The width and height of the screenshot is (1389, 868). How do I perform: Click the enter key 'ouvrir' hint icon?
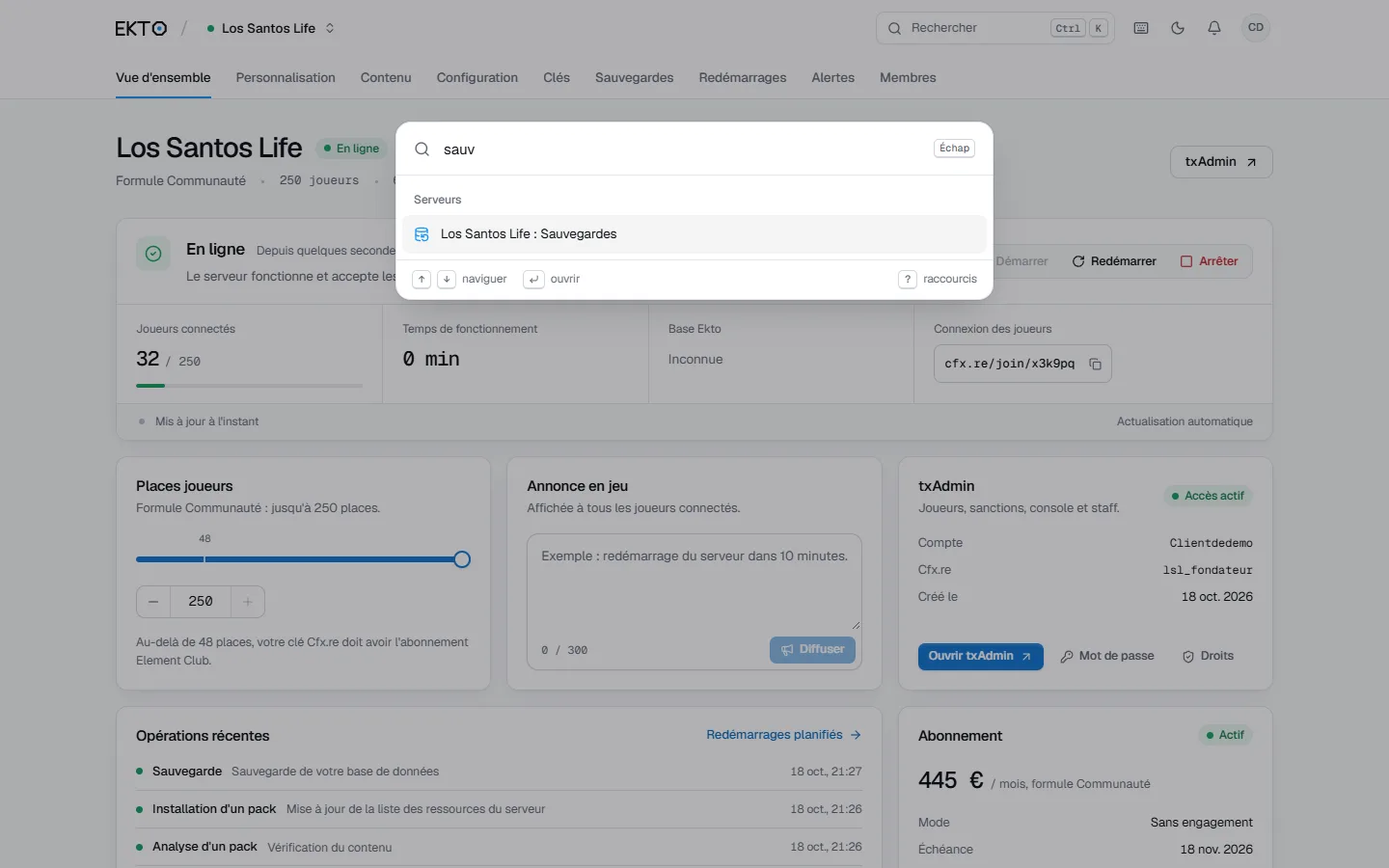click(533, 279)
